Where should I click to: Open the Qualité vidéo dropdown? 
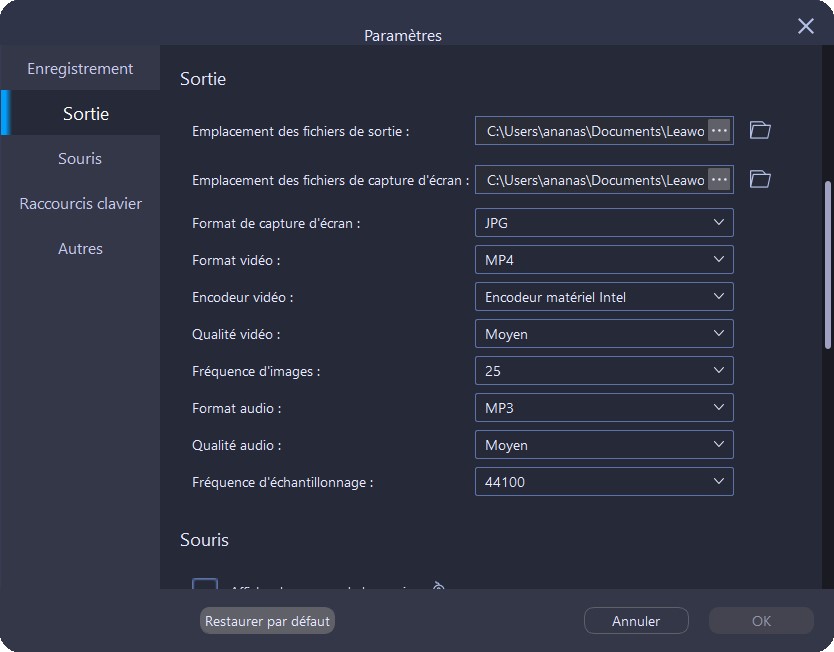point(603,334)
